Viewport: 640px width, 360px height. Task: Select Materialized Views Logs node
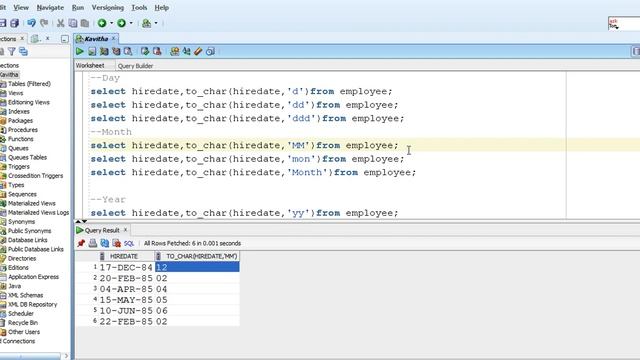click(38, 213)
